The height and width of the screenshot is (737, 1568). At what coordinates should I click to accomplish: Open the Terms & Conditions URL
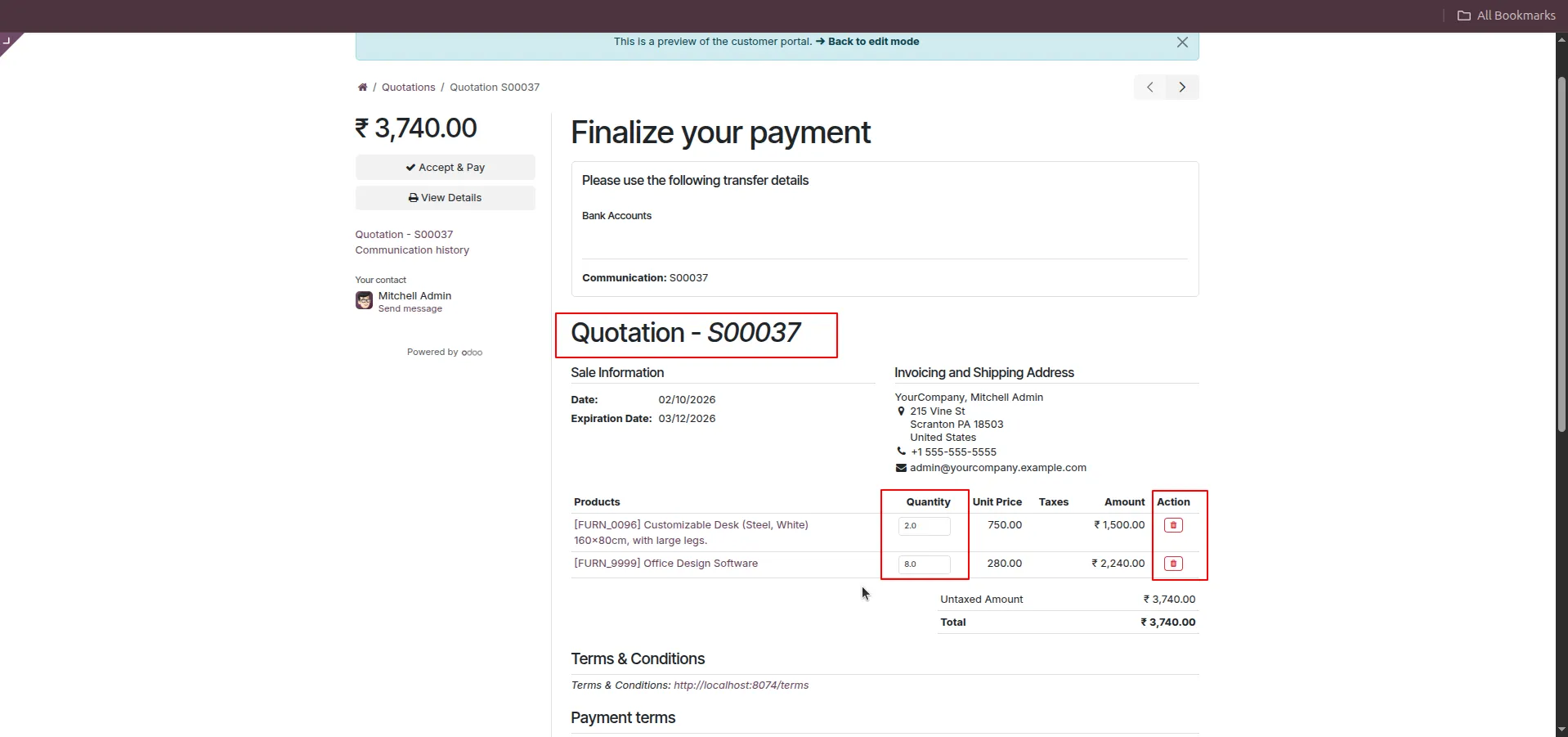(x=741, y=685)
